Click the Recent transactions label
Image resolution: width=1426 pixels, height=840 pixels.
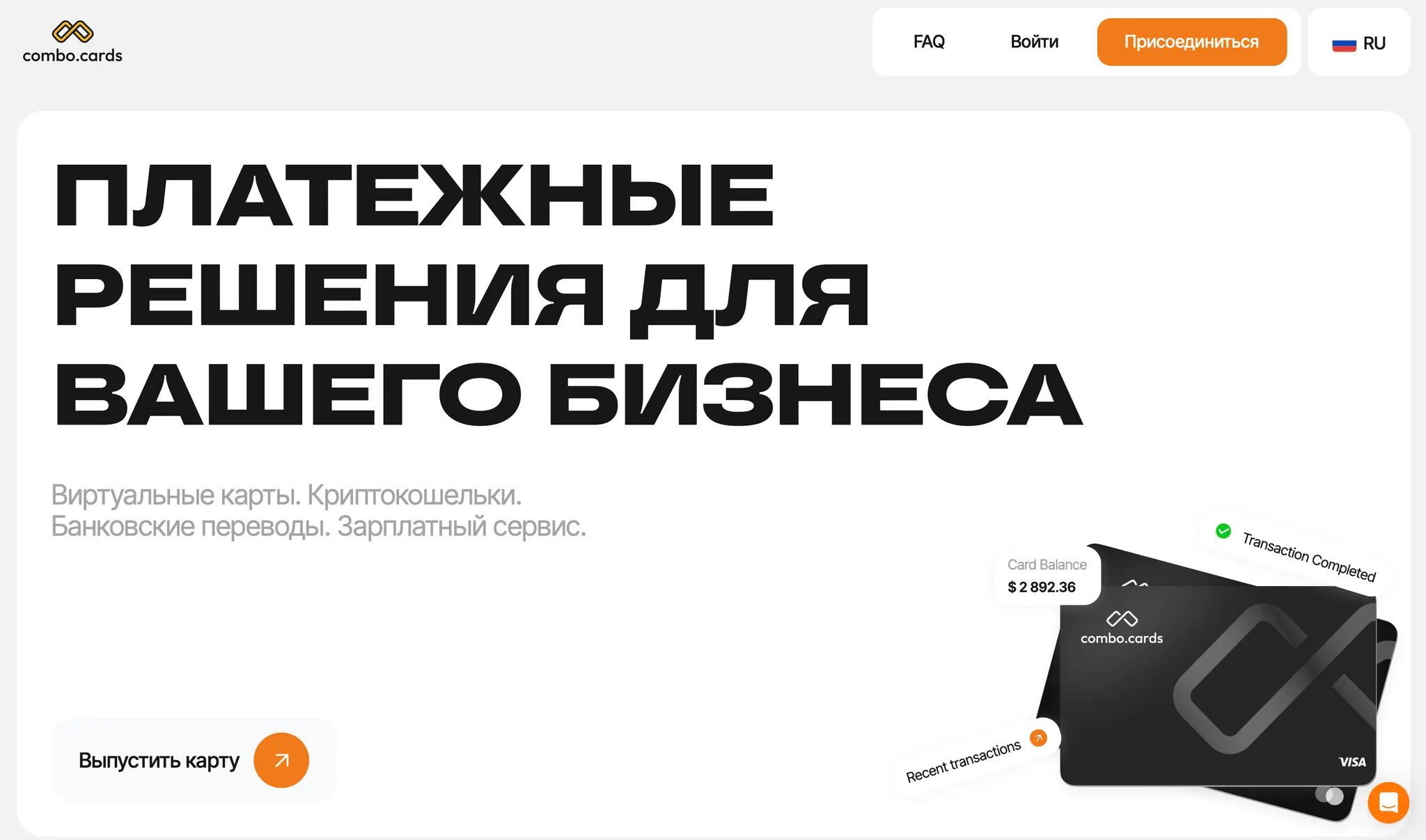963,761
